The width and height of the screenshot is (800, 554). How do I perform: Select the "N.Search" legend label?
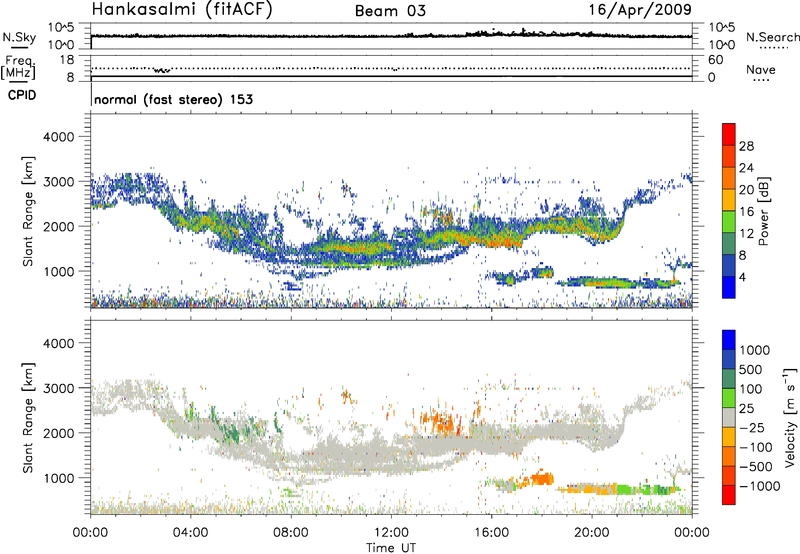[773, 37]
